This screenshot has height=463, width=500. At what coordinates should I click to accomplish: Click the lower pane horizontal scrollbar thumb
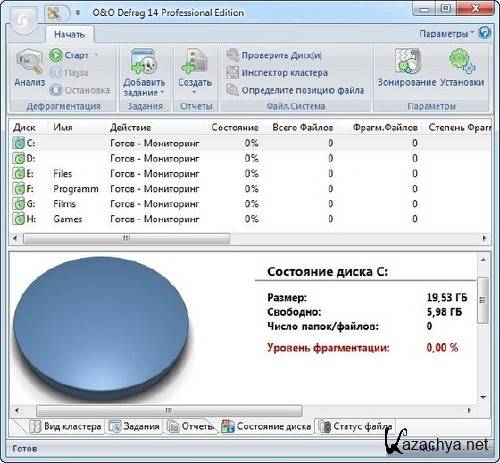pos(169,410)
